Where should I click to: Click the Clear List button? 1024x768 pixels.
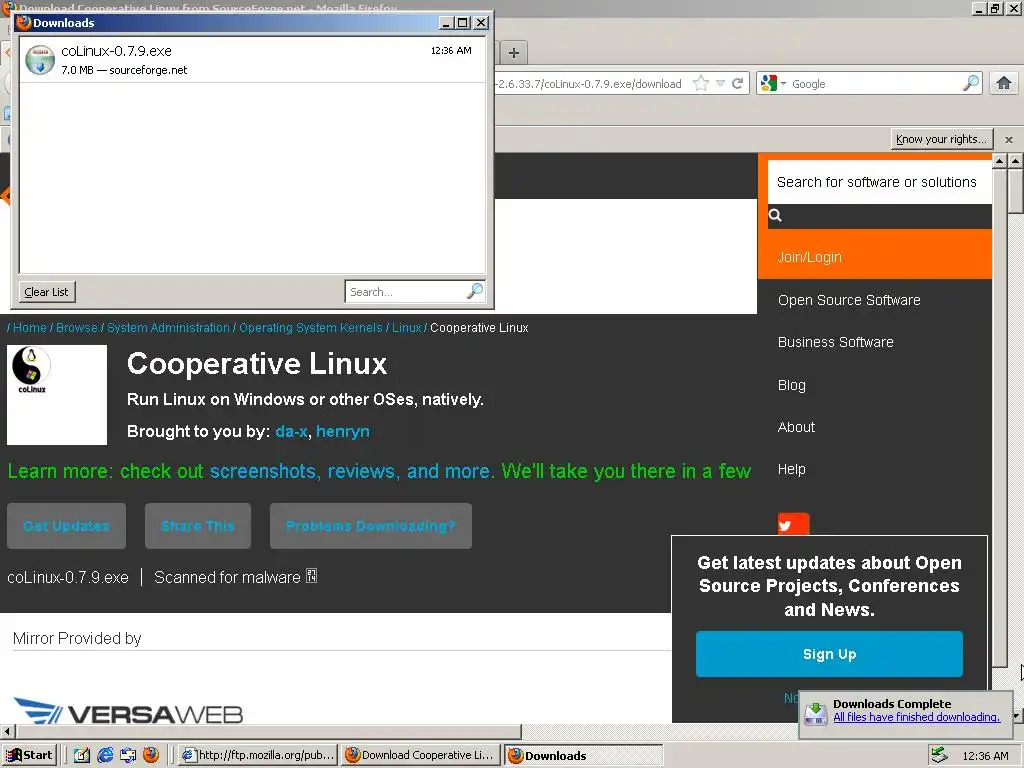click(46, 292)
